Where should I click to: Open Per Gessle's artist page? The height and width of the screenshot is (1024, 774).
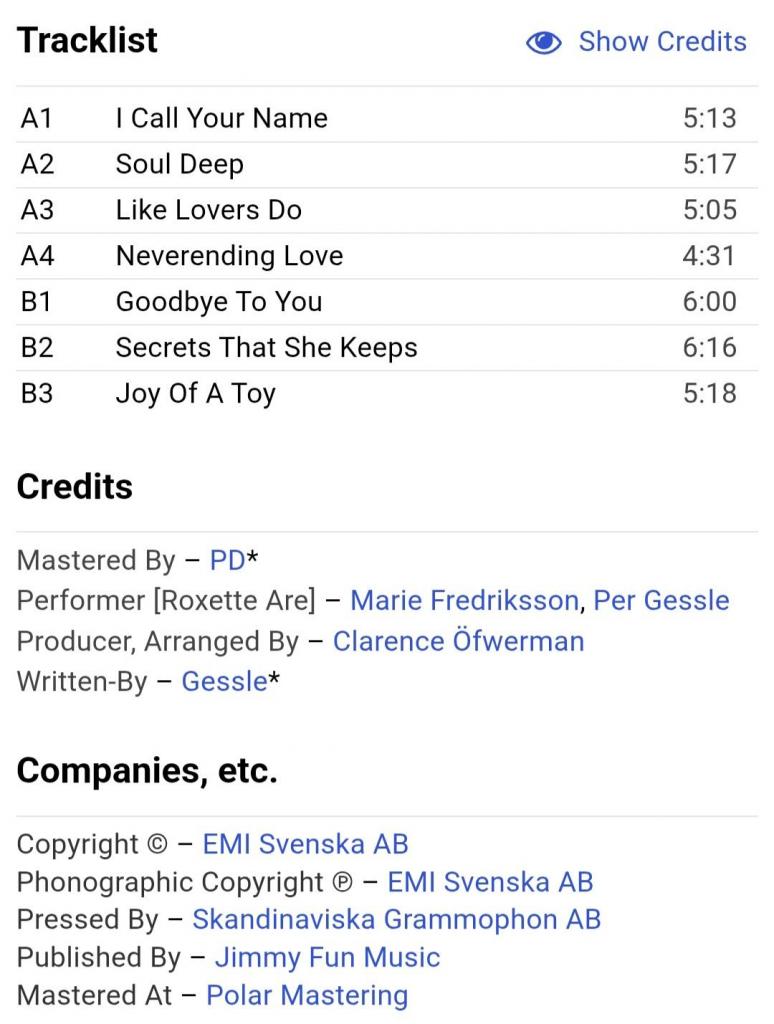point(661,600)
